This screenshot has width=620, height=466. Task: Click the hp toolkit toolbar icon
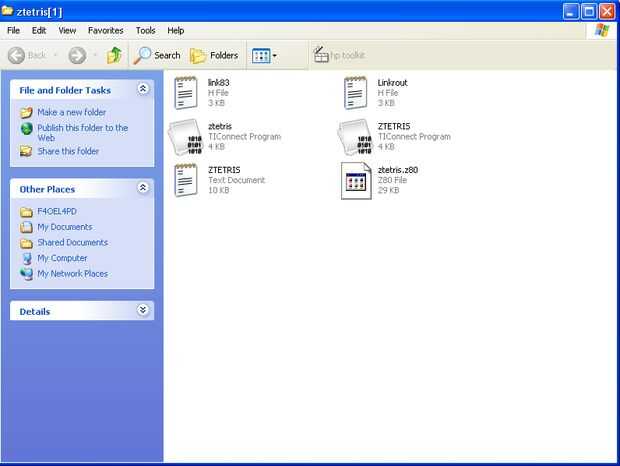click(x=321, y=55)
